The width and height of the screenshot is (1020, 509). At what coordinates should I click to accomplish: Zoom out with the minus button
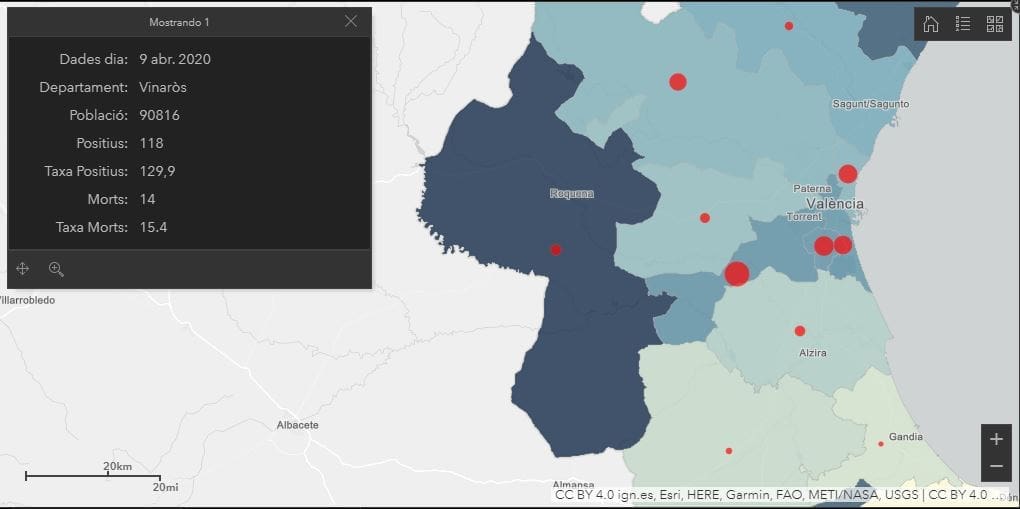[x=996, y=466]
